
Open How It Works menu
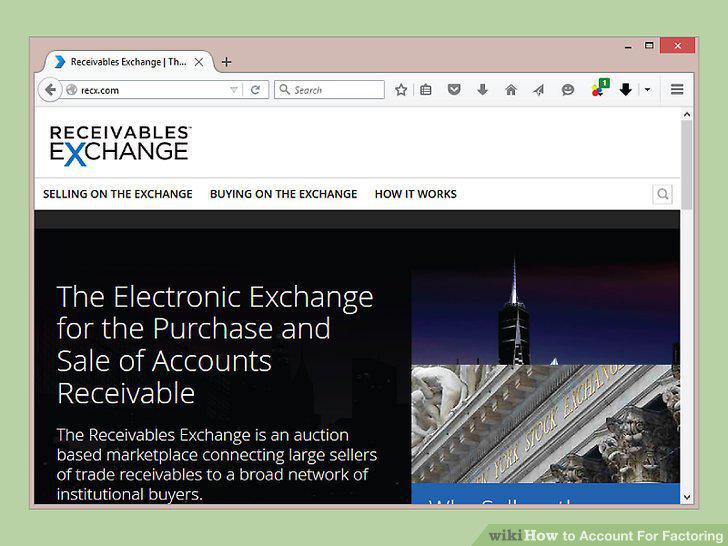tap(416, 194)
